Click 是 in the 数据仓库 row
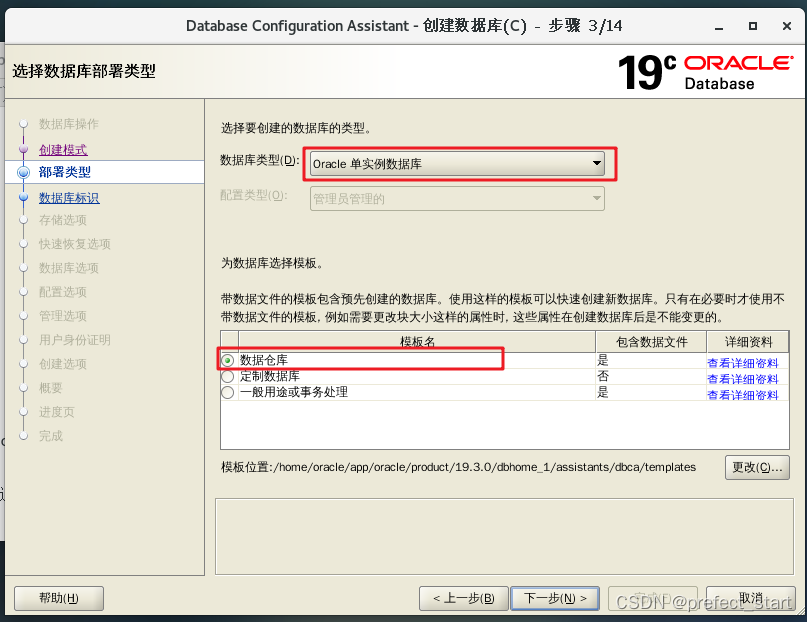The height and width of the screenshot is (622, 807). click(603, 360)
